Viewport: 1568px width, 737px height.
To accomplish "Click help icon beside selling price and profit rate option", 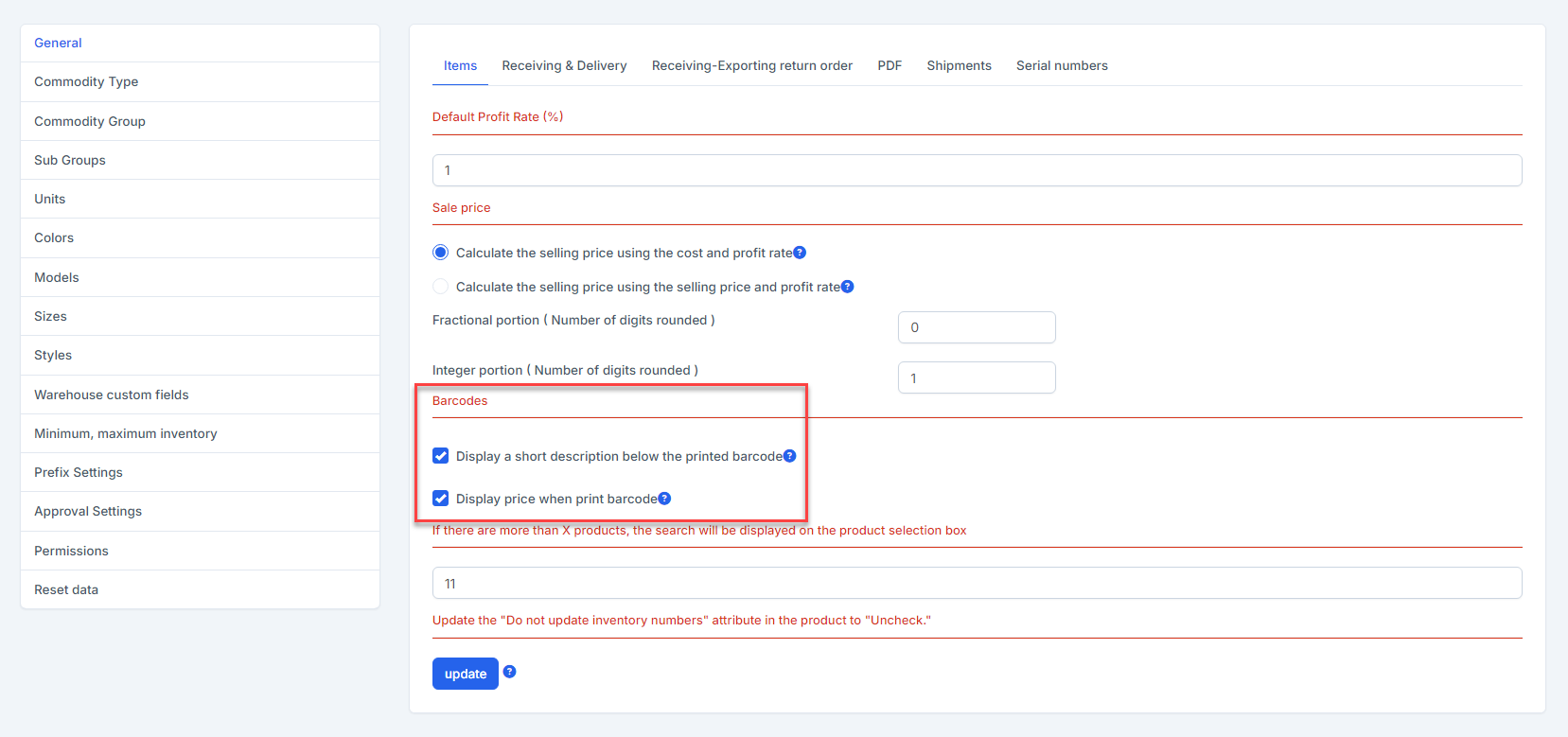I will [x=848, y=287].
